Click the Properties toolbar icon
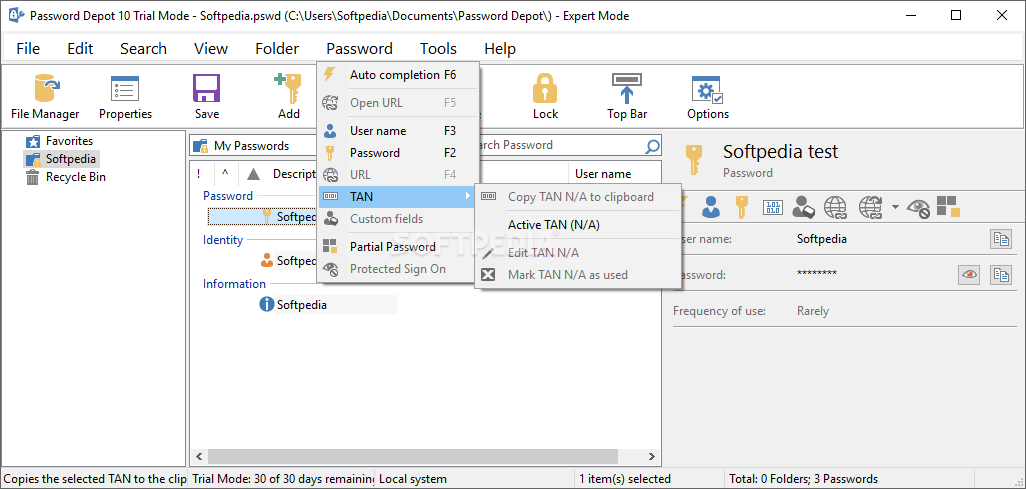1026x489 pixels. coord(125,97)
